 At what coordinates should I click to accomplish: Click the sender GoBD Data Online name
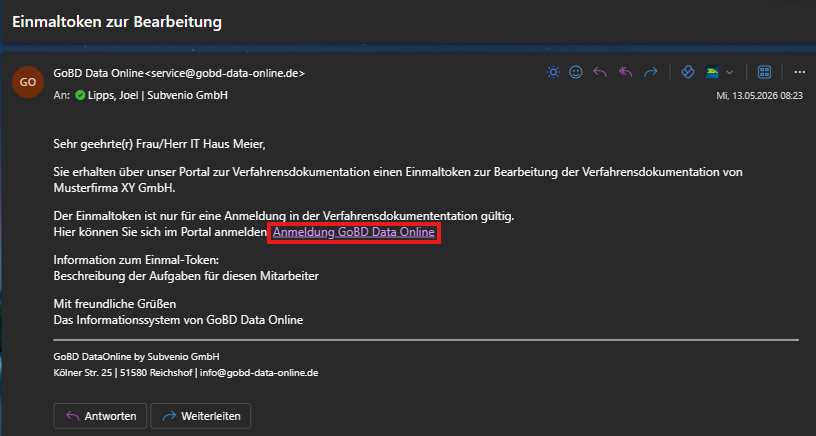98,73
